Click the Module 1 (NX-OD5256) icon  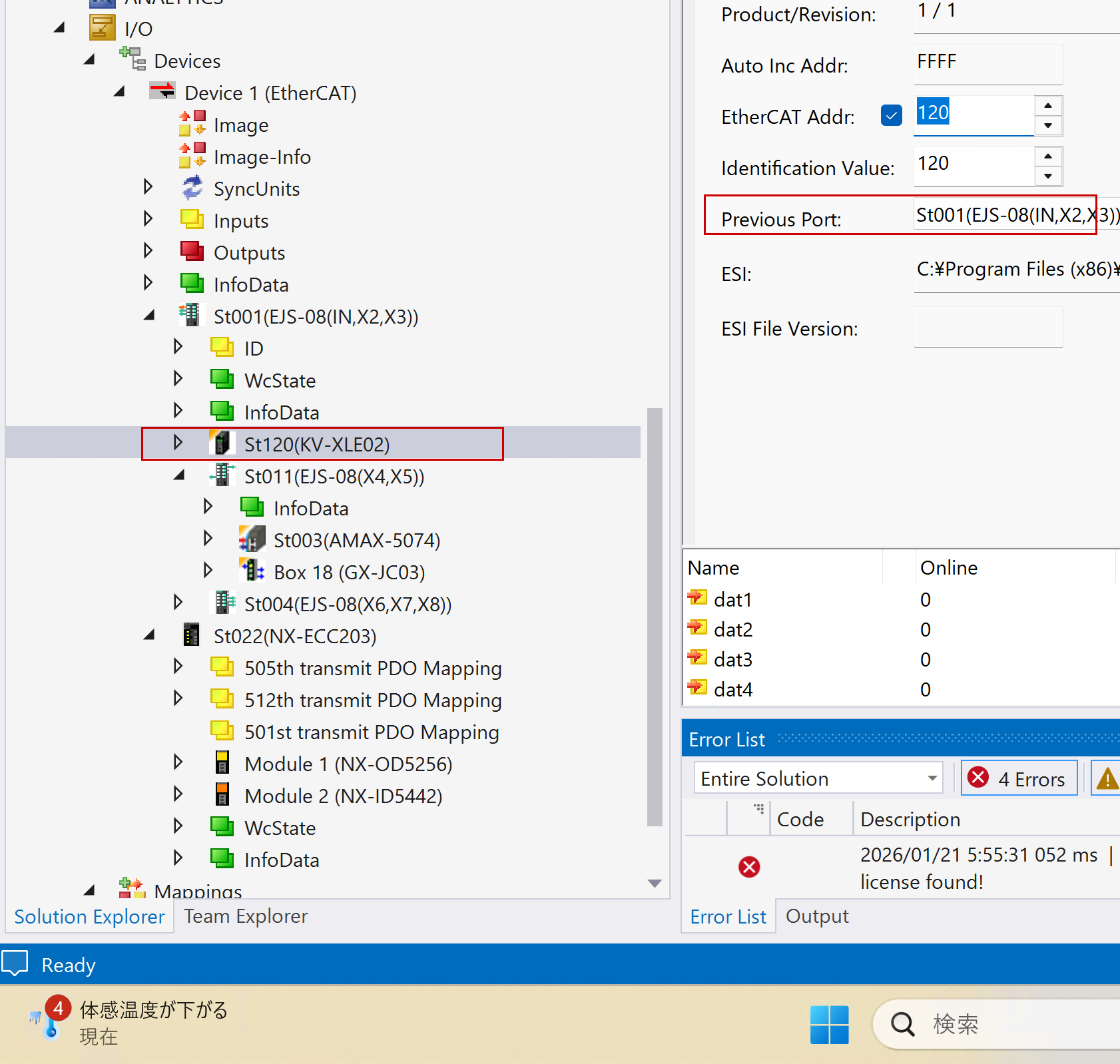coord(222,763)
